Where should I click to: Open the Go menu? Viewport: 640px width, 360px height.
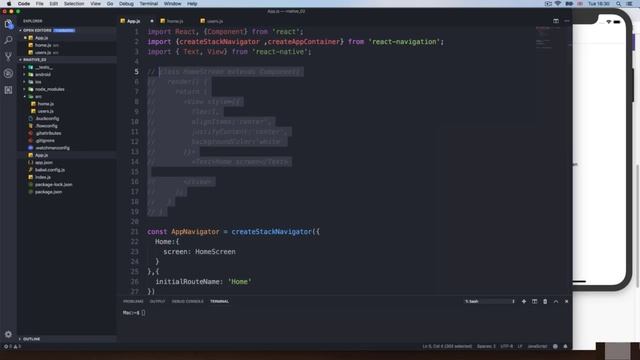110,4
